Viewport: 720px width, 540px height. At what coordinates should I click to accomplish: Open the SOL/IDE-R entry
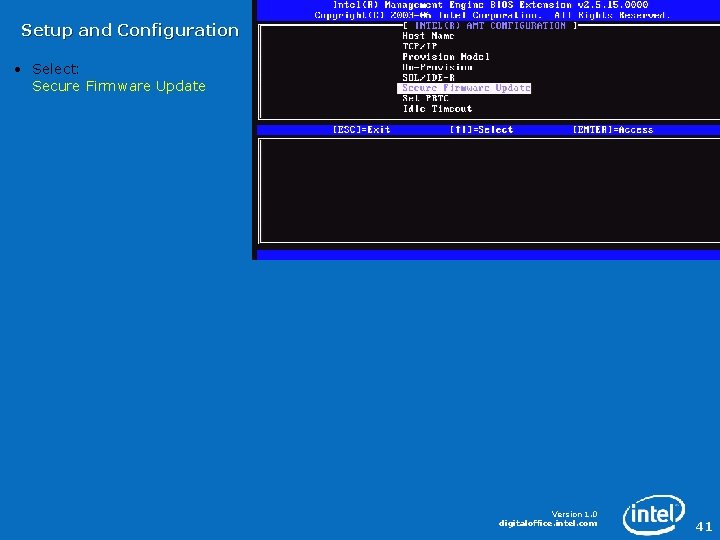428,78
